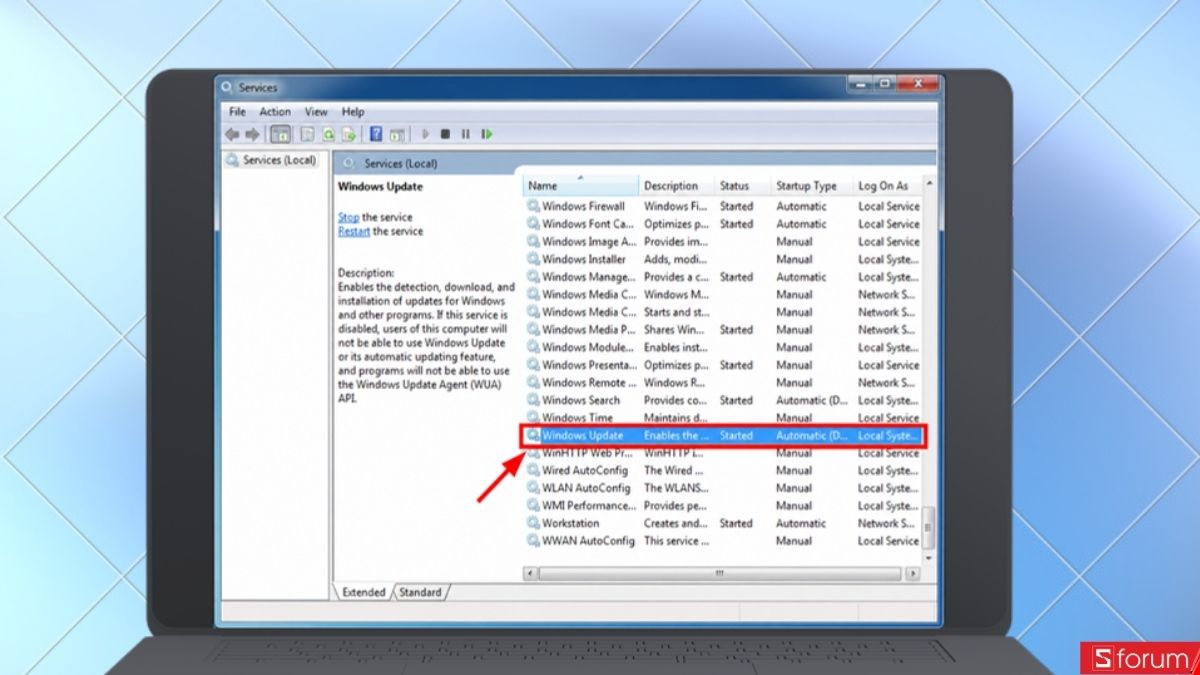Viewport: 1200px width, 675px height.
Task: Click the Back arrow toolbar icon
Action: point(232,134)
